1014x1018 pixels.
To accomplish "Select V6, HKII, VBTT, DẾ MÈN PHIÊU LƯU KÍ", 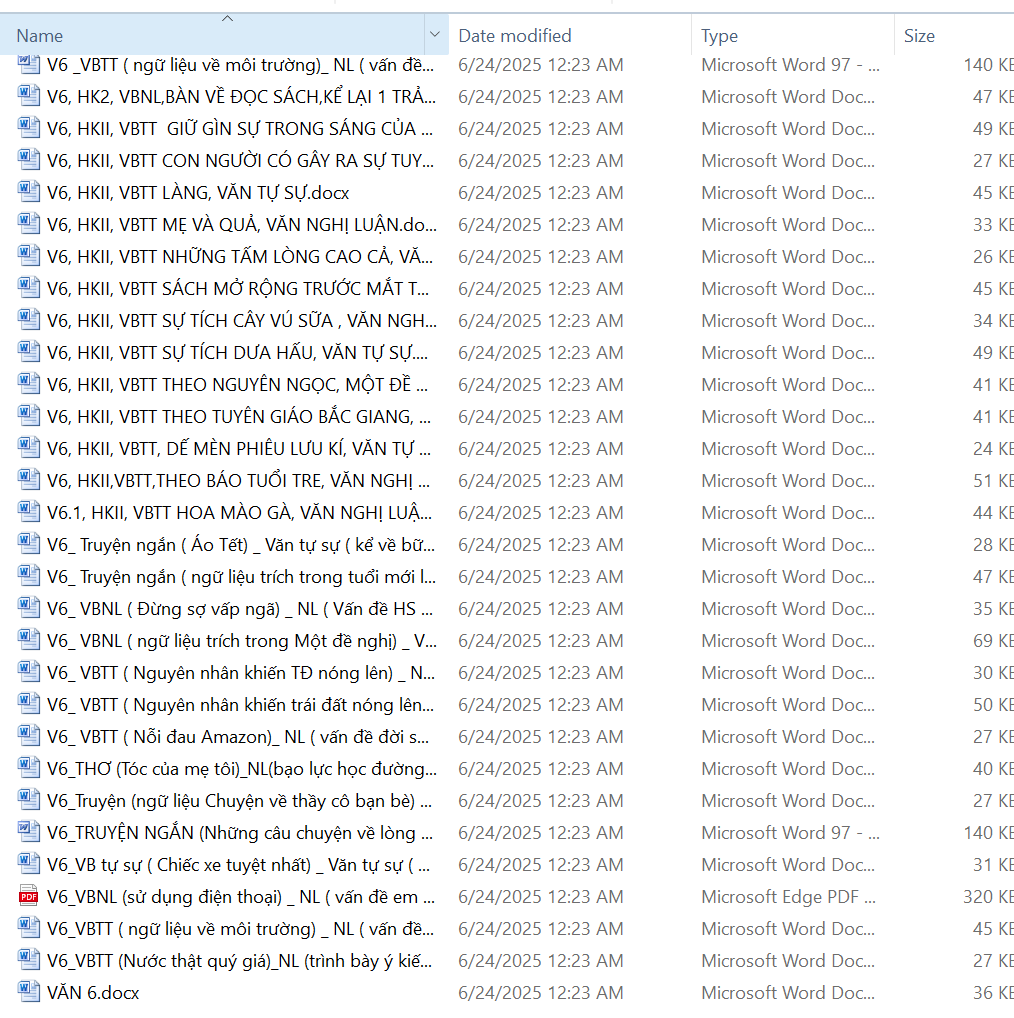I will tap(239, 449).
